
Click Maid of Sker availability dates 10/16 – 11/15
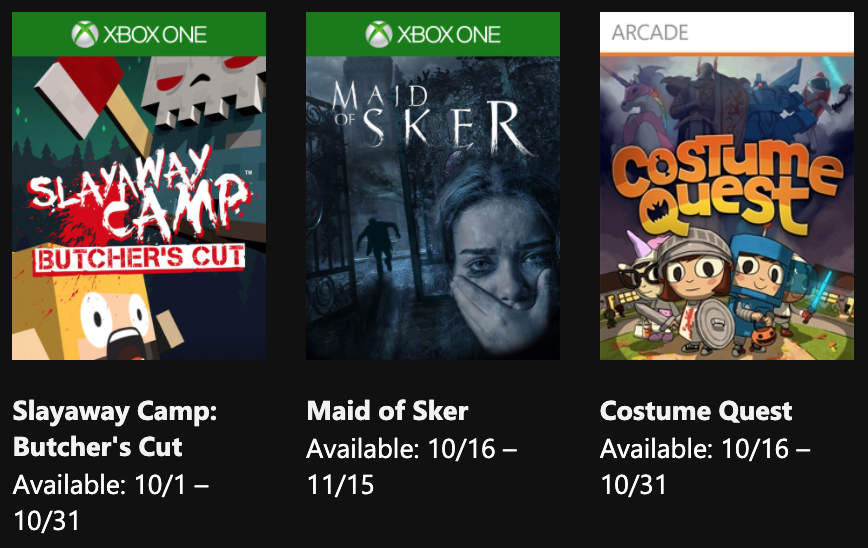coord(411,467)
